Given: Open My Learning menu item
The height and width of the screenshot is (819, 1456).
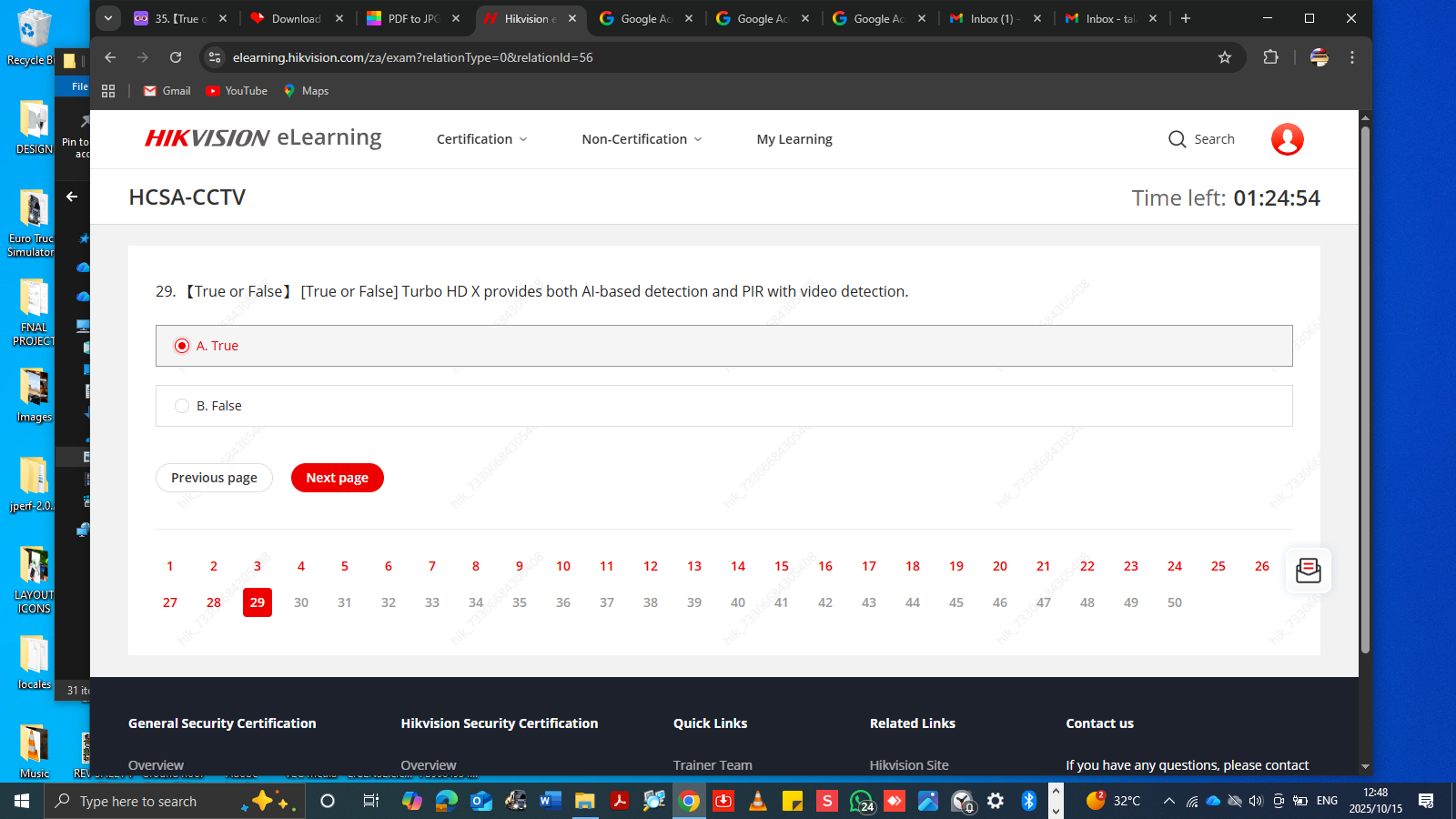Looking at the screenshot, I should pos(794,139).
